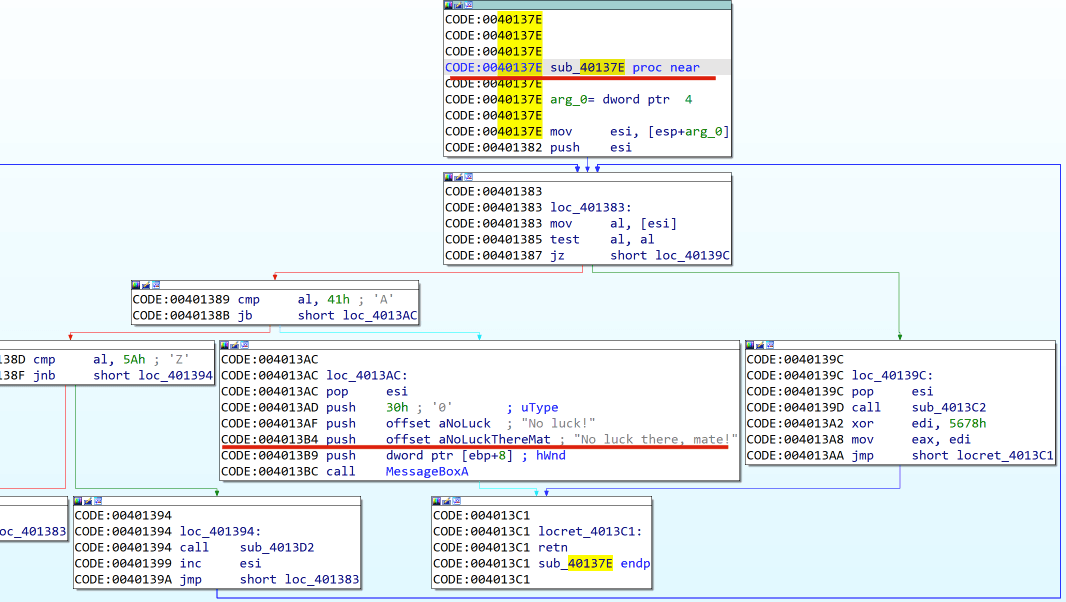Select the 'sub_40137E proc near' line
This screenshot has height=602, width=1066.
[x=587, y=67]
